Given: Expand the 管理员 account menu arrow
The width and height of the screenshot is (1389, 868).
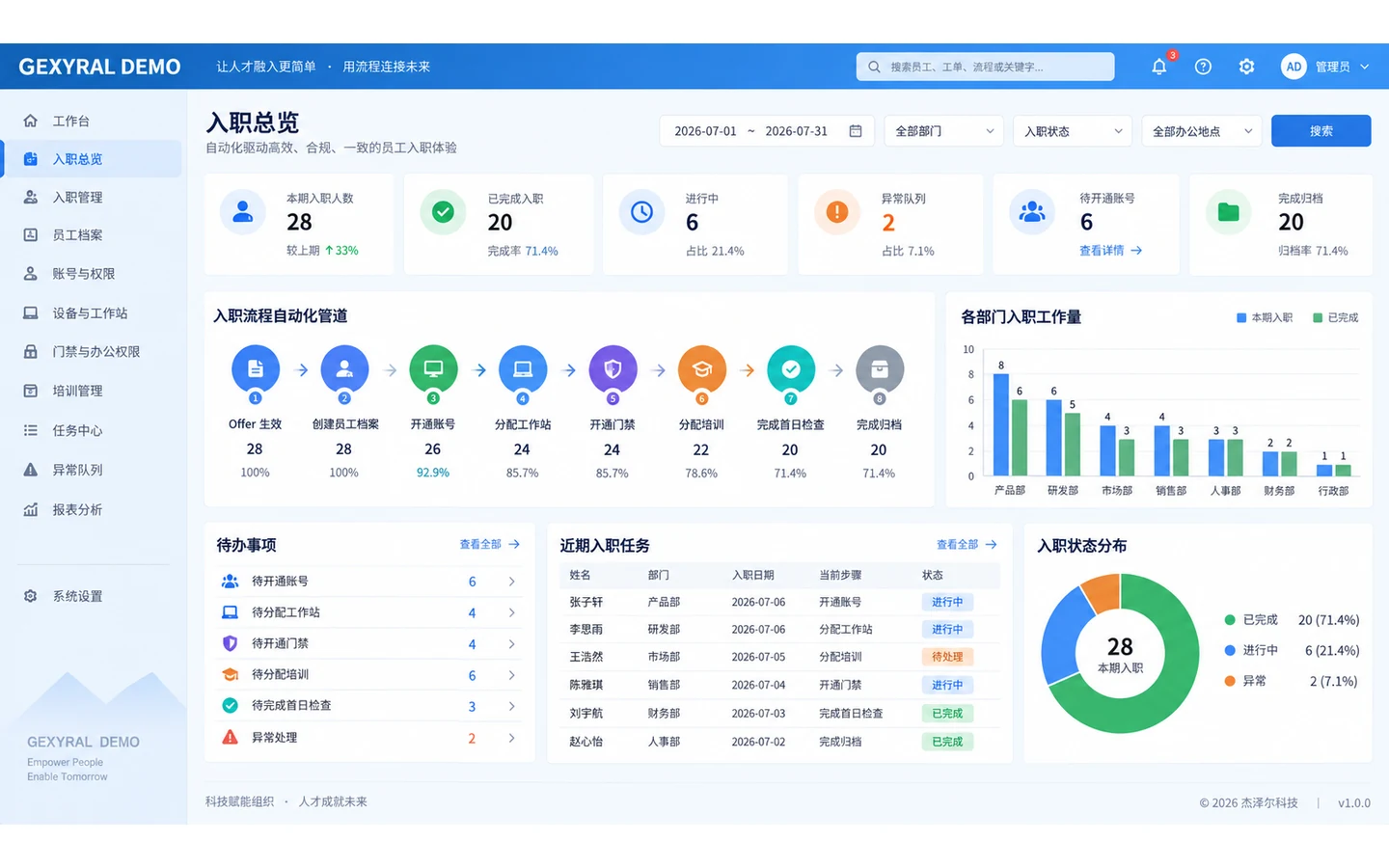Looking at the screenshot, I should pyautogui.click(x=1365, y=67).
